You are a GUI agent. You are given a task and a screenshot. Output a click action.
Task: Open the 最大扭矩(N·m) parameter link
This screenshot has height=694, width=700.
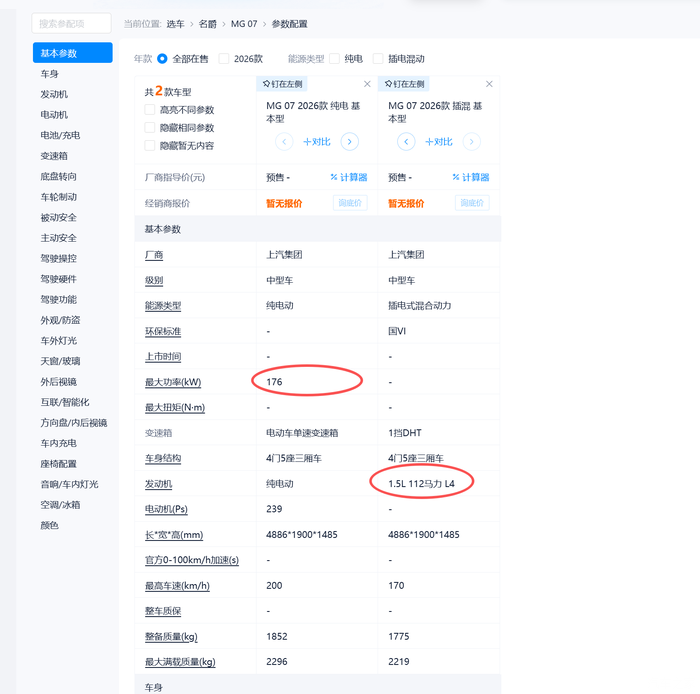(175, 407)
